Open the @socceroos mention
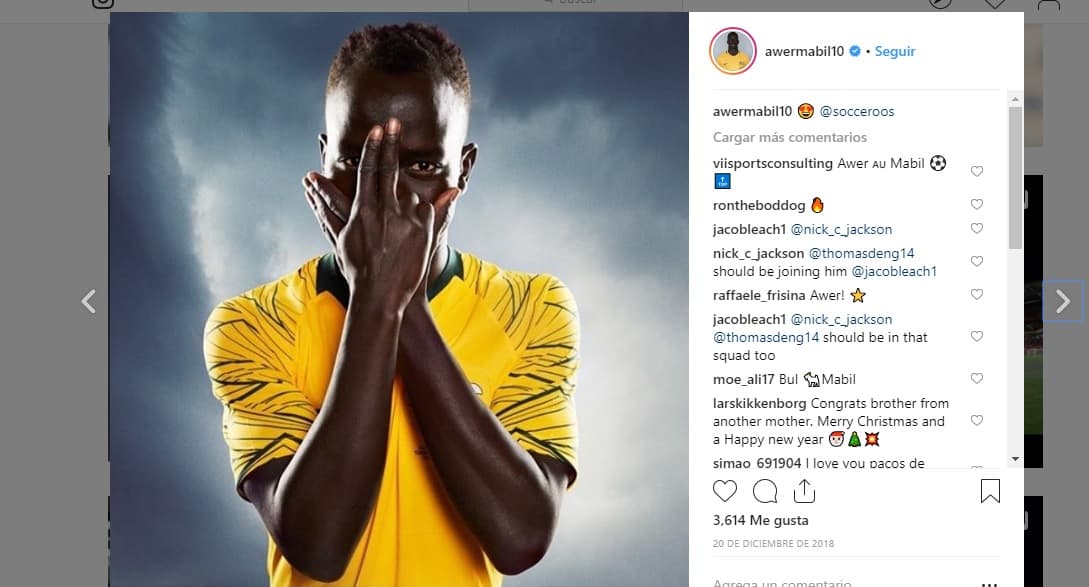Screen dimensions: 1089x587 point(856,111)
